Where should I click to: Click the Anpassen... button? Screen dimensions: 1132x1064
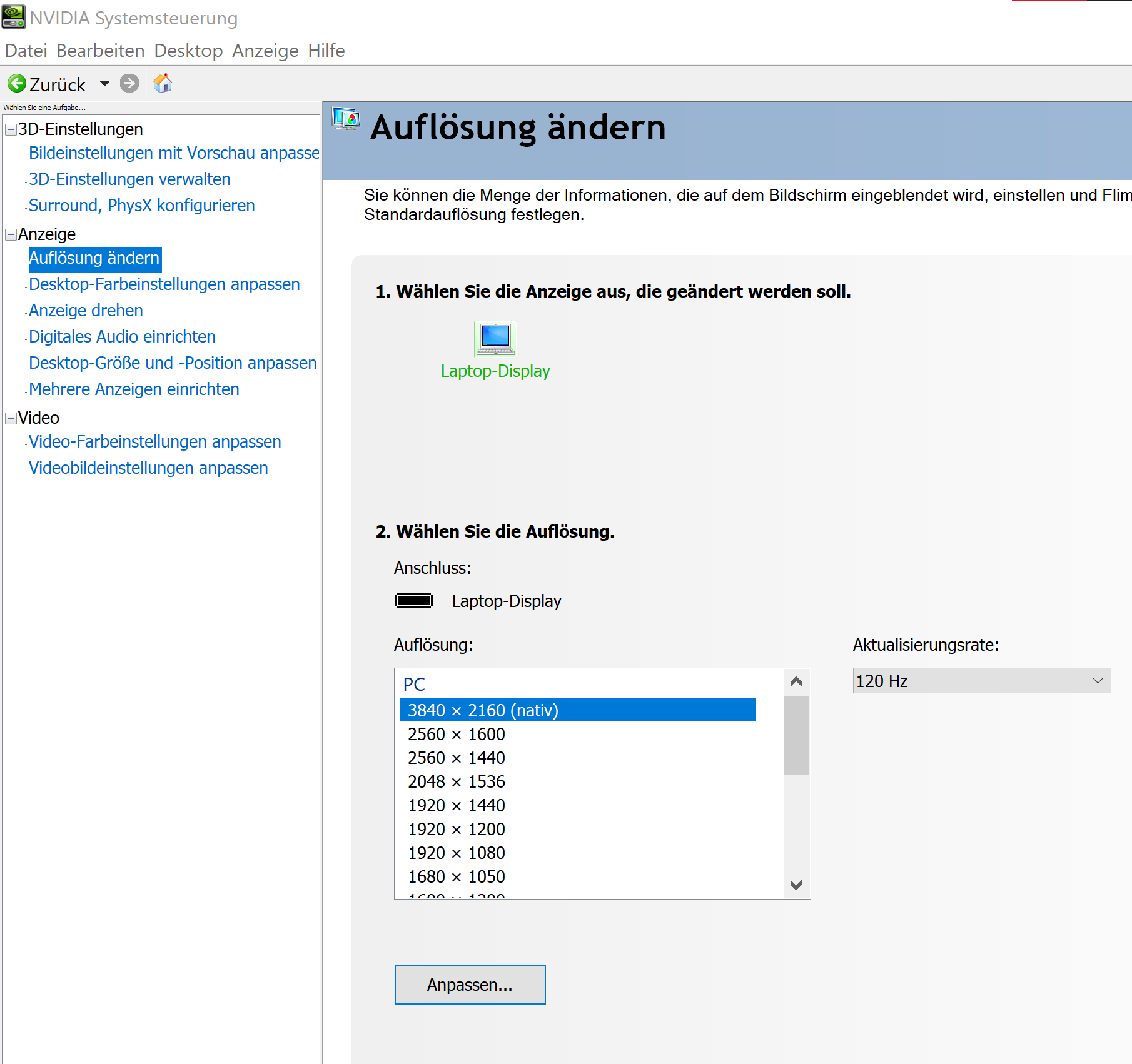(x=470, y=985)
